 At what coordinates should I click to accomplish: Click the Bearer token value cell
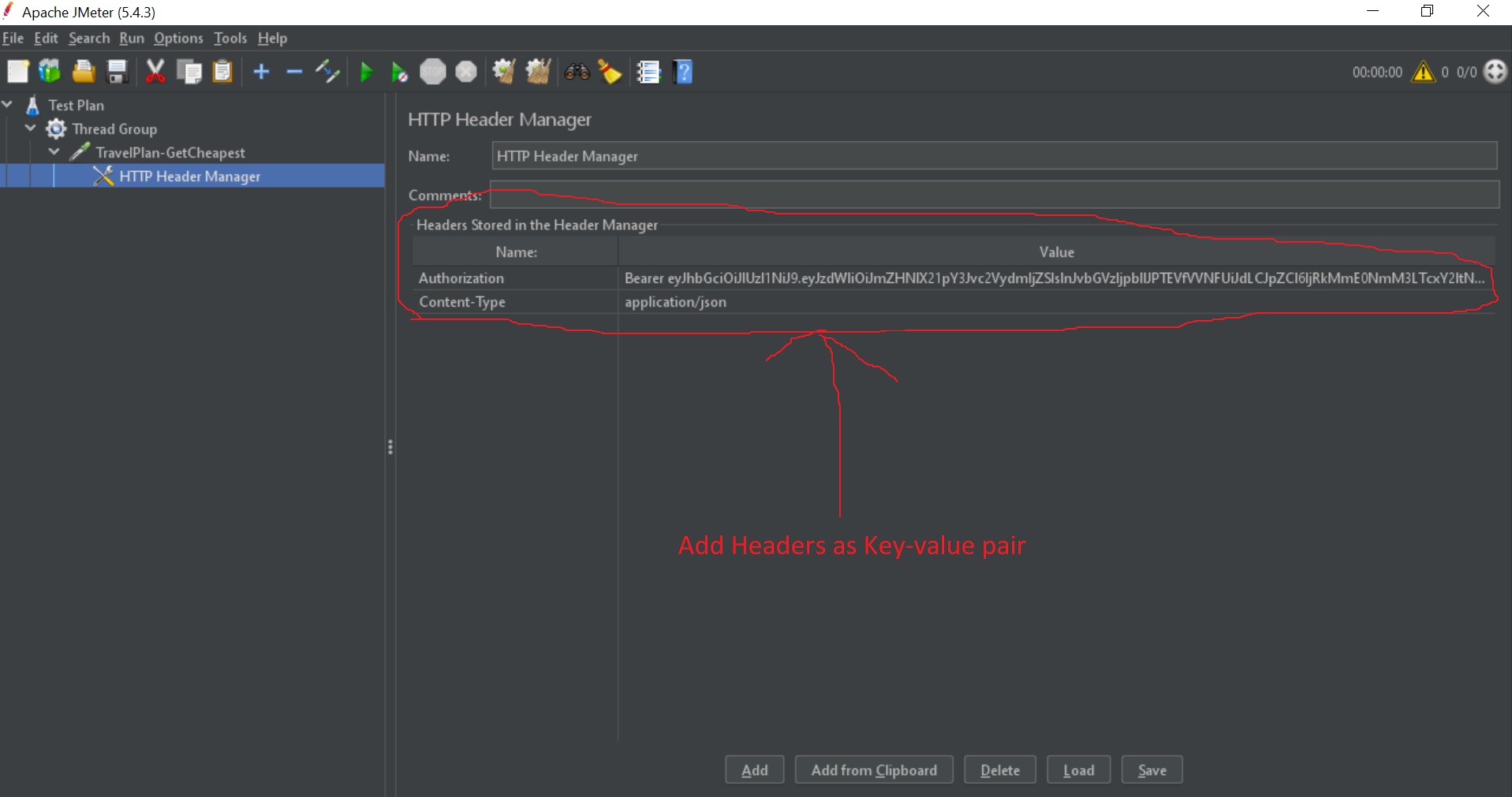1057,277
